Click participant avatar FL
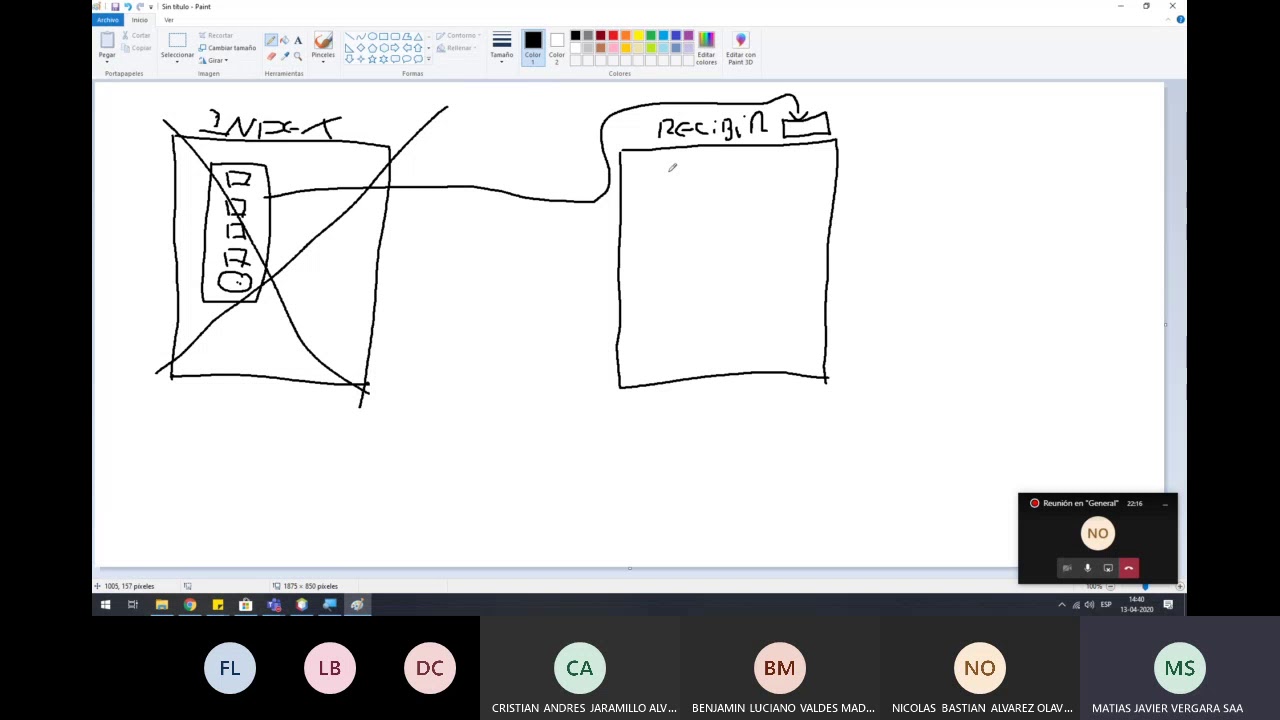Screen dimensions: 1280x720 [x=230, y=668]
